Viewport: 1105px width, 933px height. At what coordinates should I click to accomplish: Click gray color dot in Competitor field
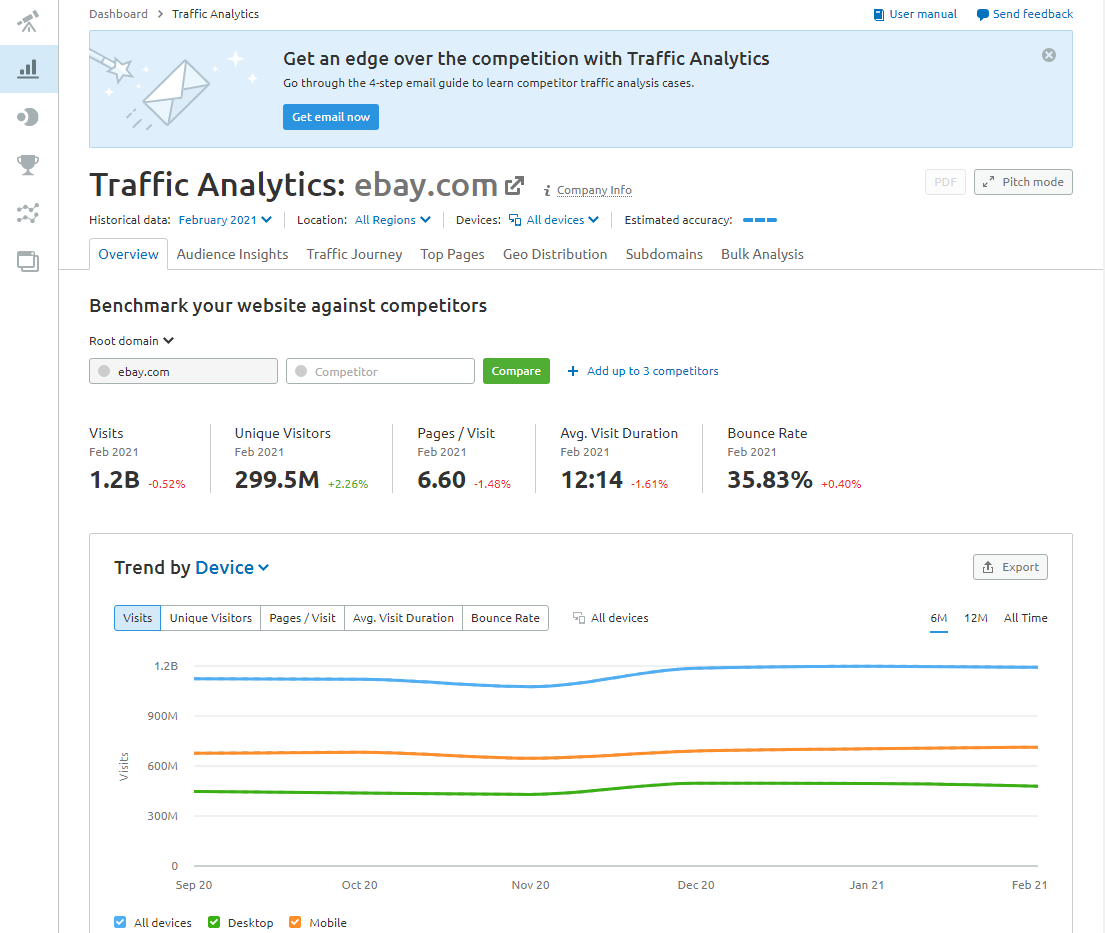(x=301, y=371)
